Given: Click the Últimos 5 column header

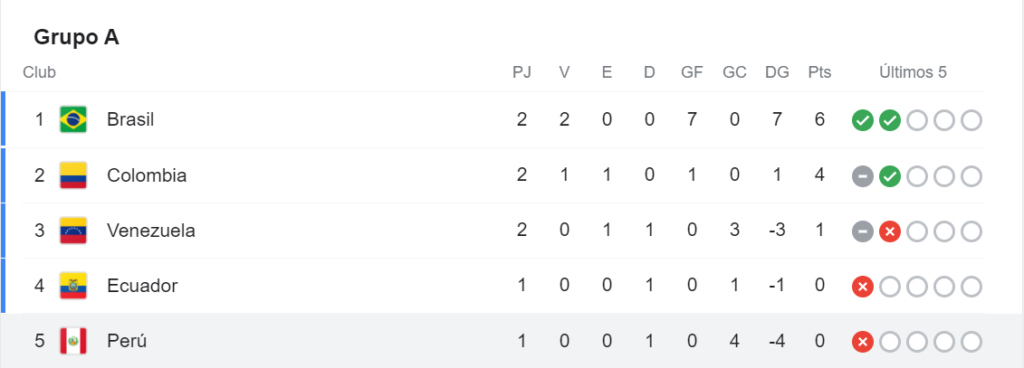Looking at the screenshot, I should [x=913, y=72].
